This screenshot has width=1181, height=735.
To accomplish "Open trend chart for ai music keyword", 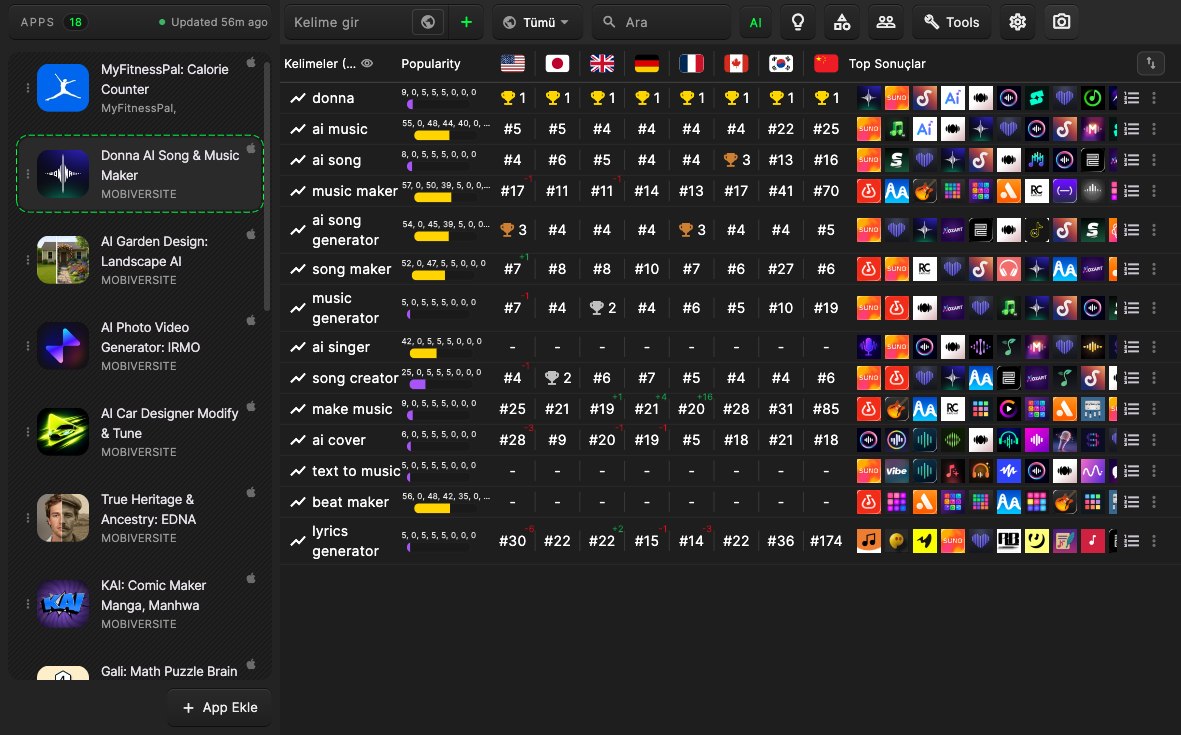I will click(x=298, y=129).
